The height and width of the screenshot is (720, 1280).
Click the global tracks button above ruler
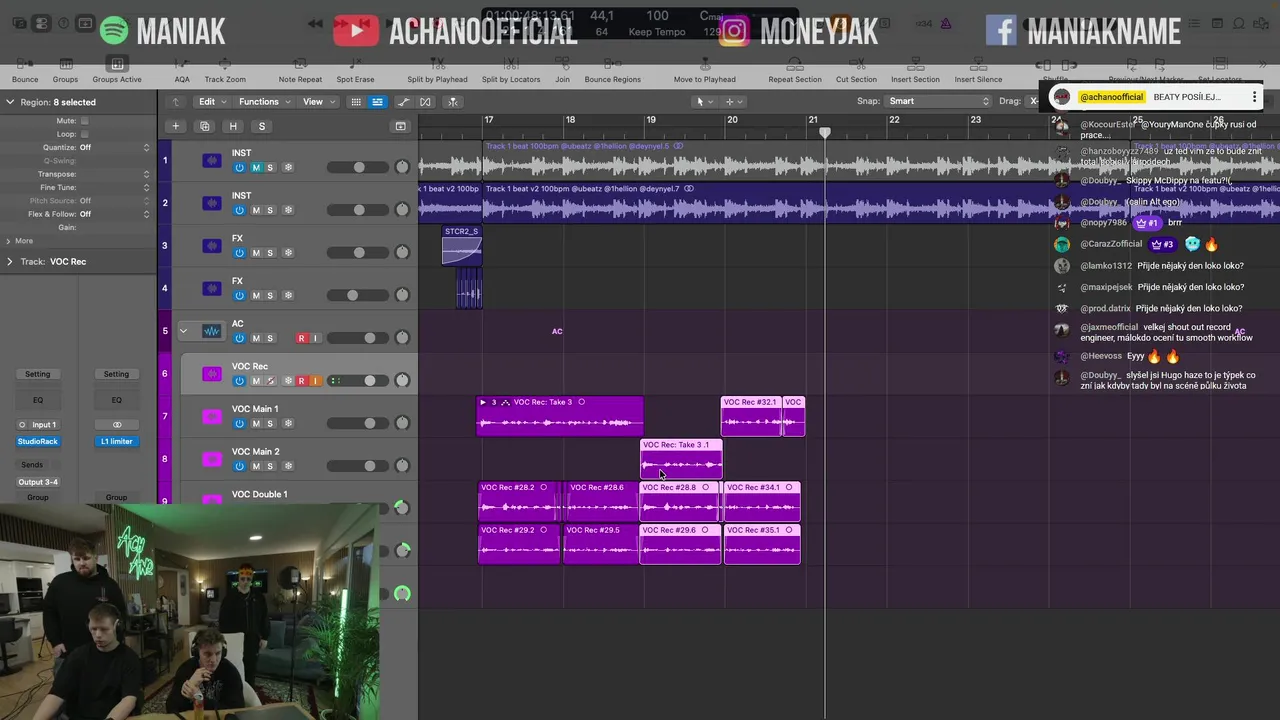pos(400,126)
